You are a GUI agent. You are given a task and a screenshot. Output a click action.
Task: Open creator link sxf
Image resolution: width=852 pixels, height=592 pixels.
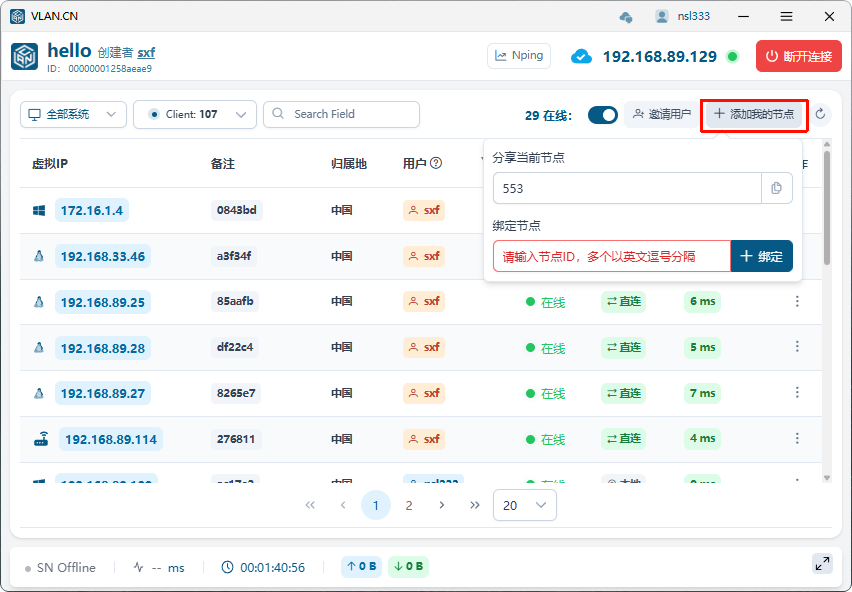[x=146, y=53]
